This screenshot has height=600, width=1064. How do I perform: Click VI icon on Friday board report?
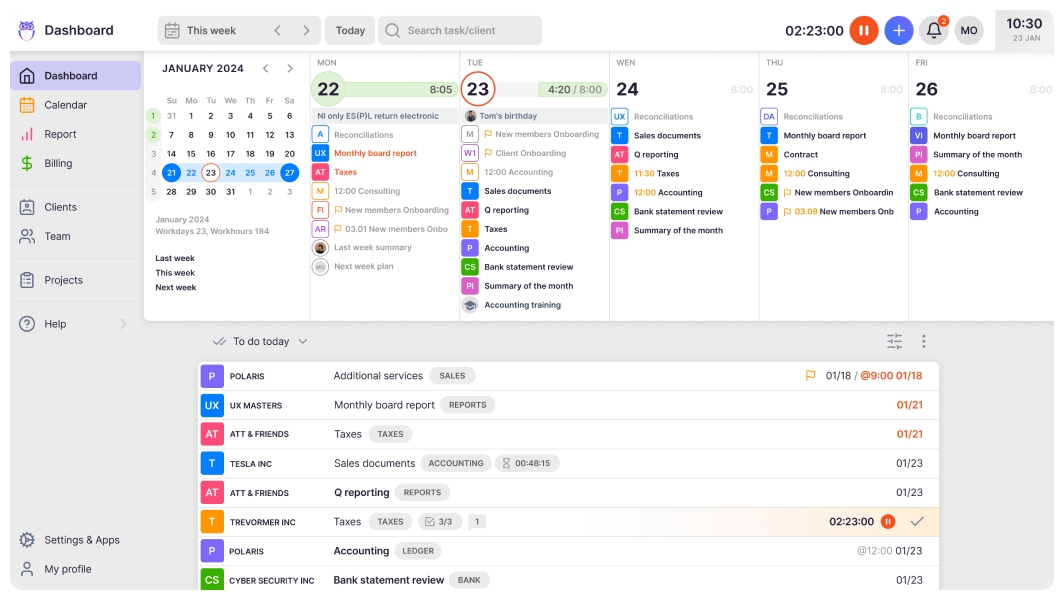click(x=918, y=135)
